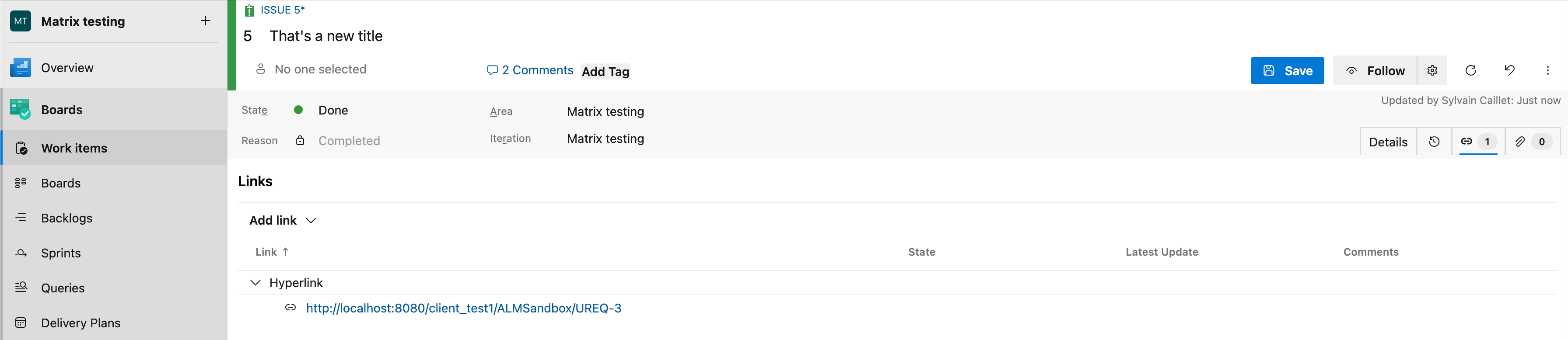
Task: Open the History tab clock icon
Action: [1434, 142]
